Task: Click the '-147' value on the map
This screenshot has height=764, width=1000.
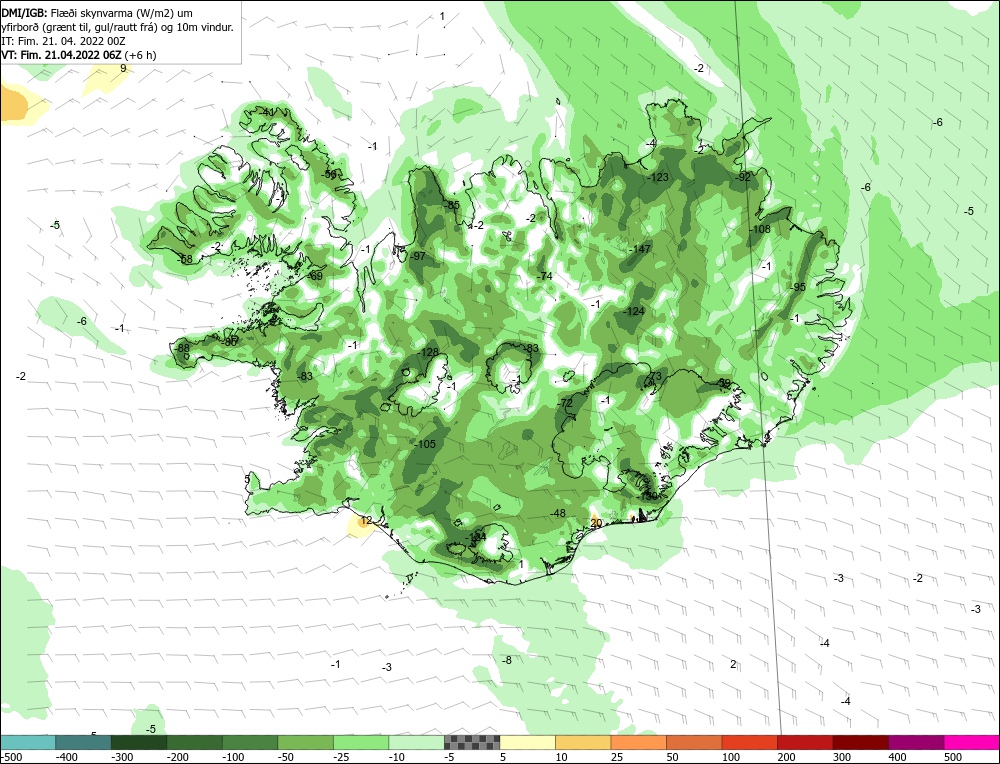Action: coord(639,249)
